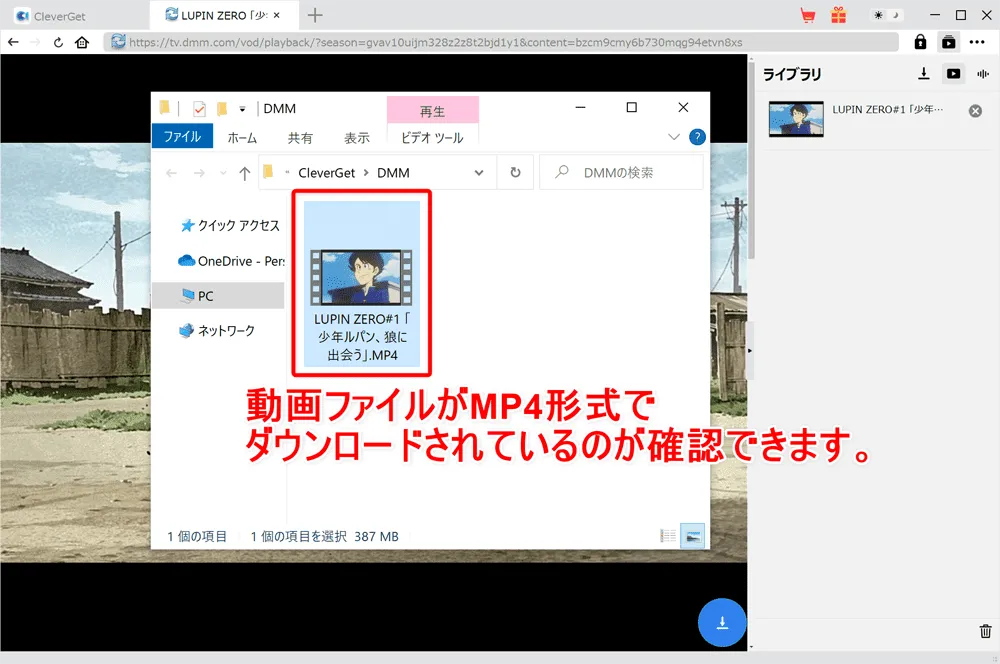The height and width of the screenshot is (664, 1000).
Task: Open the 表示 ribbon tab
Action: [357, 138]
